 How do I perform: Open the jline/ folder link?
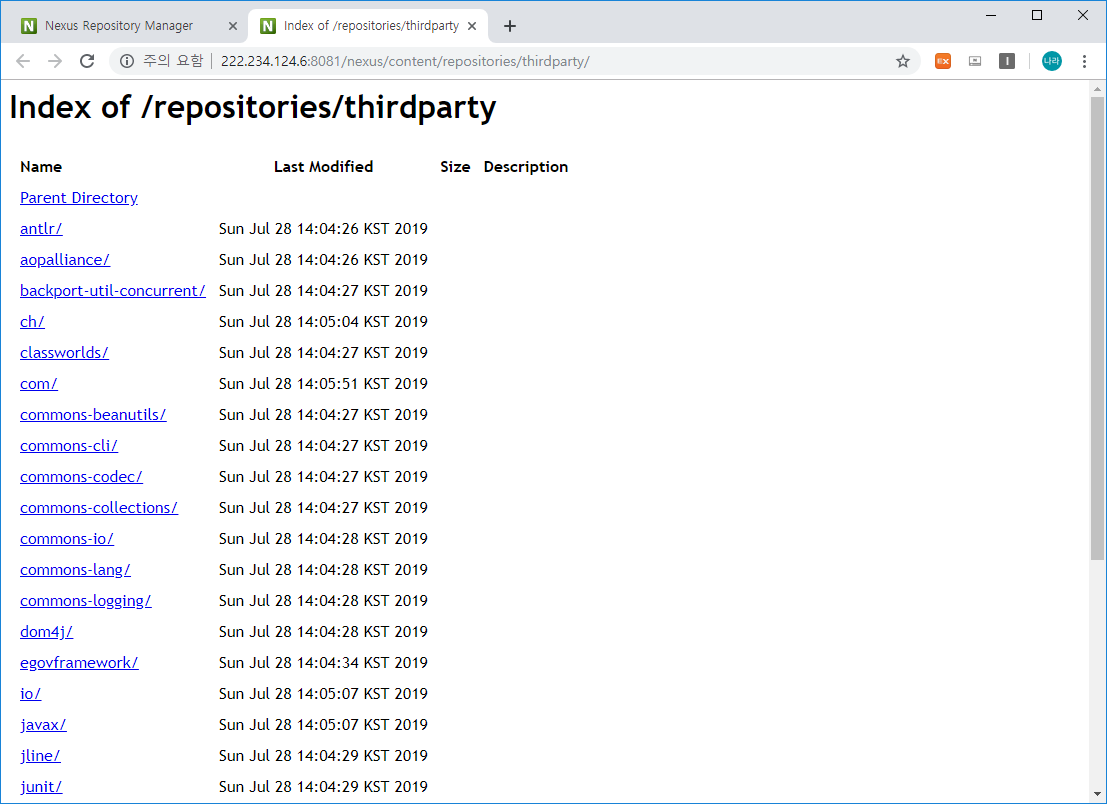pos(40,757)
